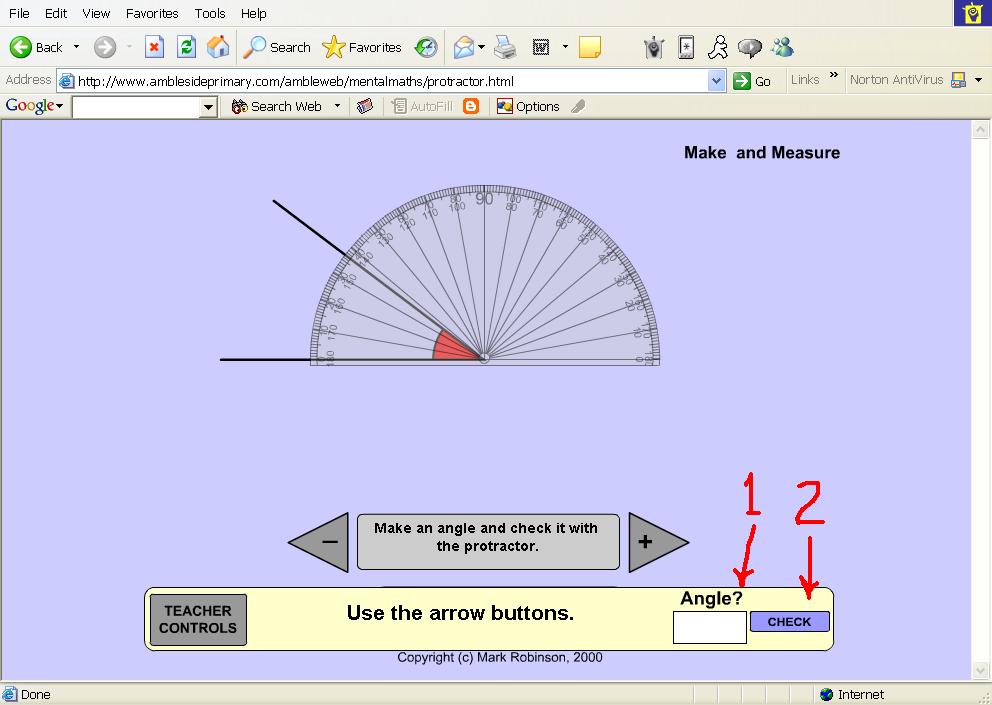The width and height of the screenshot is (992, 705).
Task: Open the Tools menu
Action: click(x=209, y=13)
